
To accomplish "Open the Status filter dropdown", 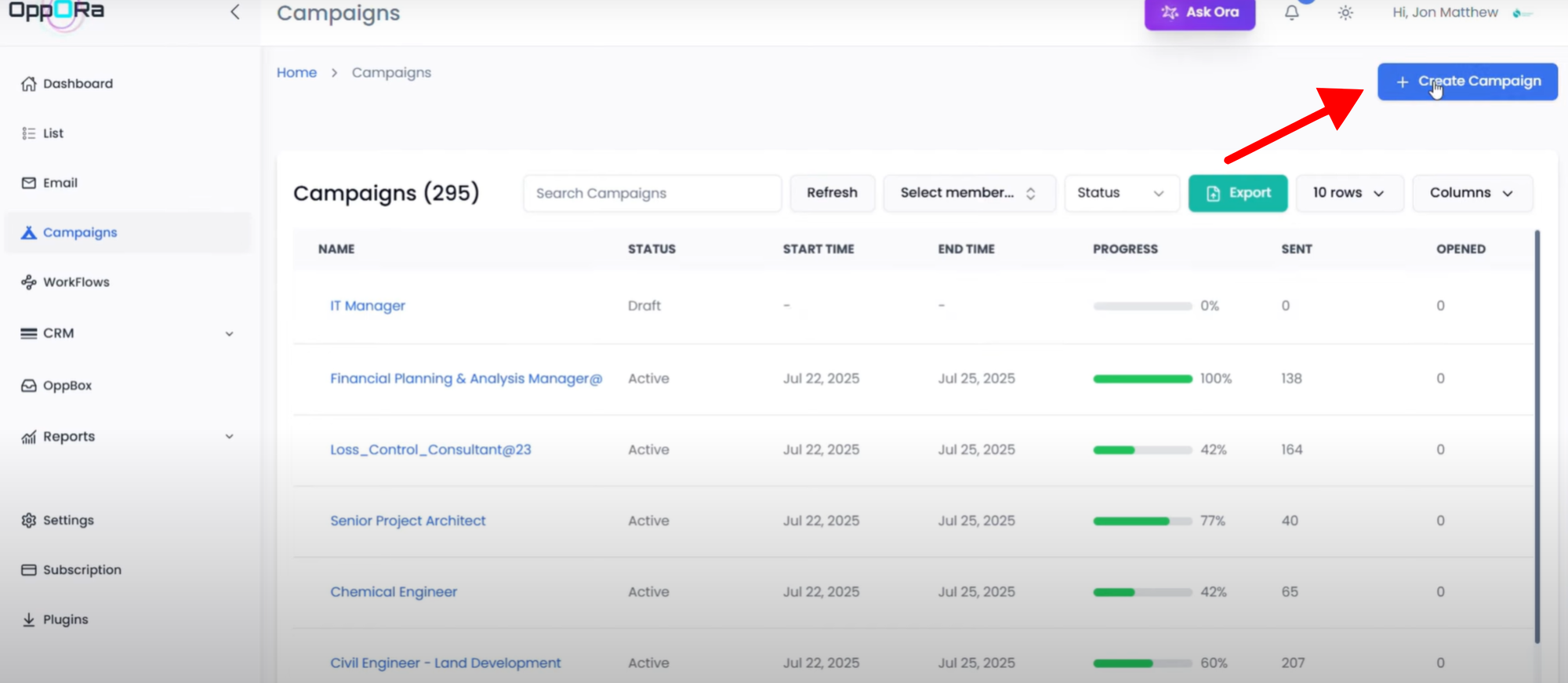I will coord(1121,193).
